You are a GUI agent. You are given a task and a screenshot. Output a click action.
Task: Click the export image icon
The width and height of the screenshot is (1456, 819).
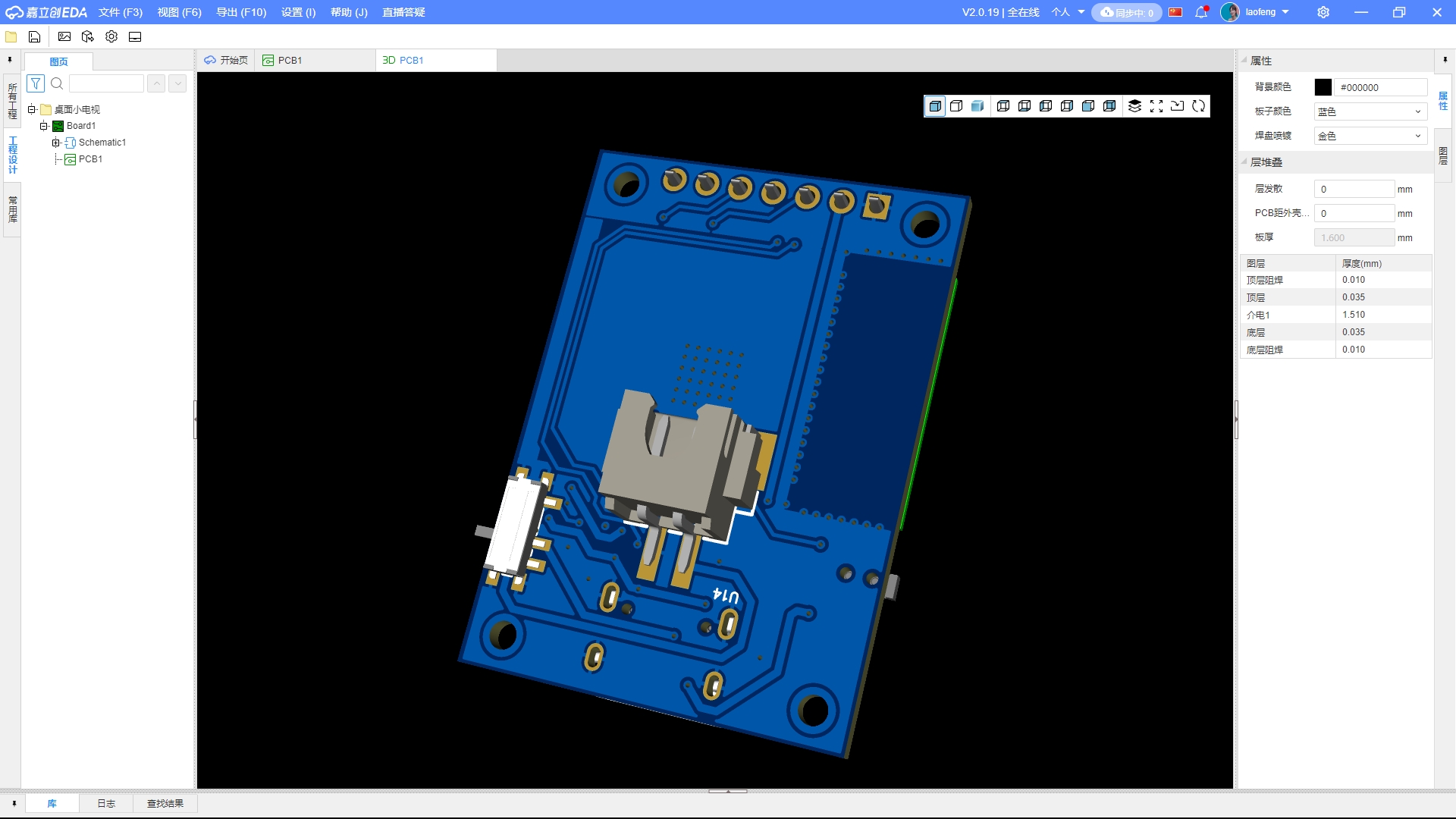tap(64, 36)
